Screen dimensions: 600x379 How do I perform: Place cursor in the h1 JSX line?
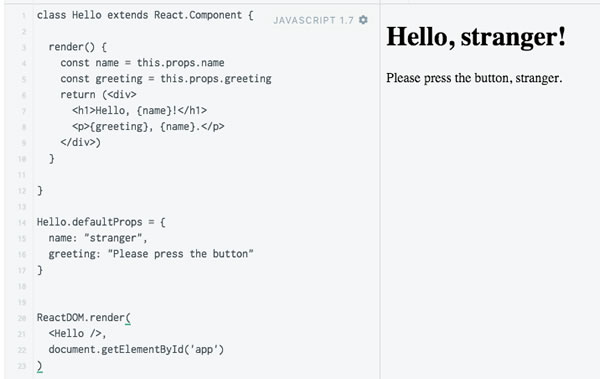pos(140,111)
